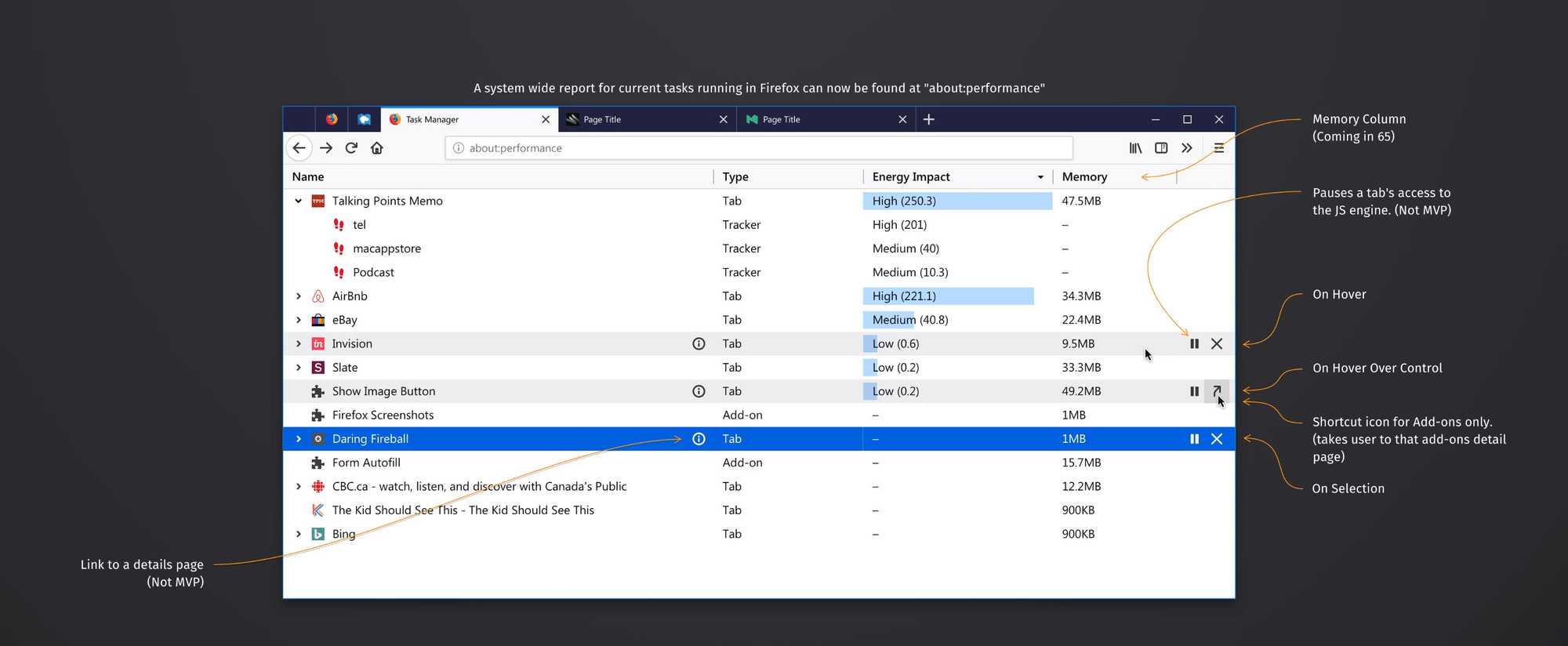The image size is (1568, 646).
Task: Open the Library icon in the toolbar
Action: click(1135, 148)
